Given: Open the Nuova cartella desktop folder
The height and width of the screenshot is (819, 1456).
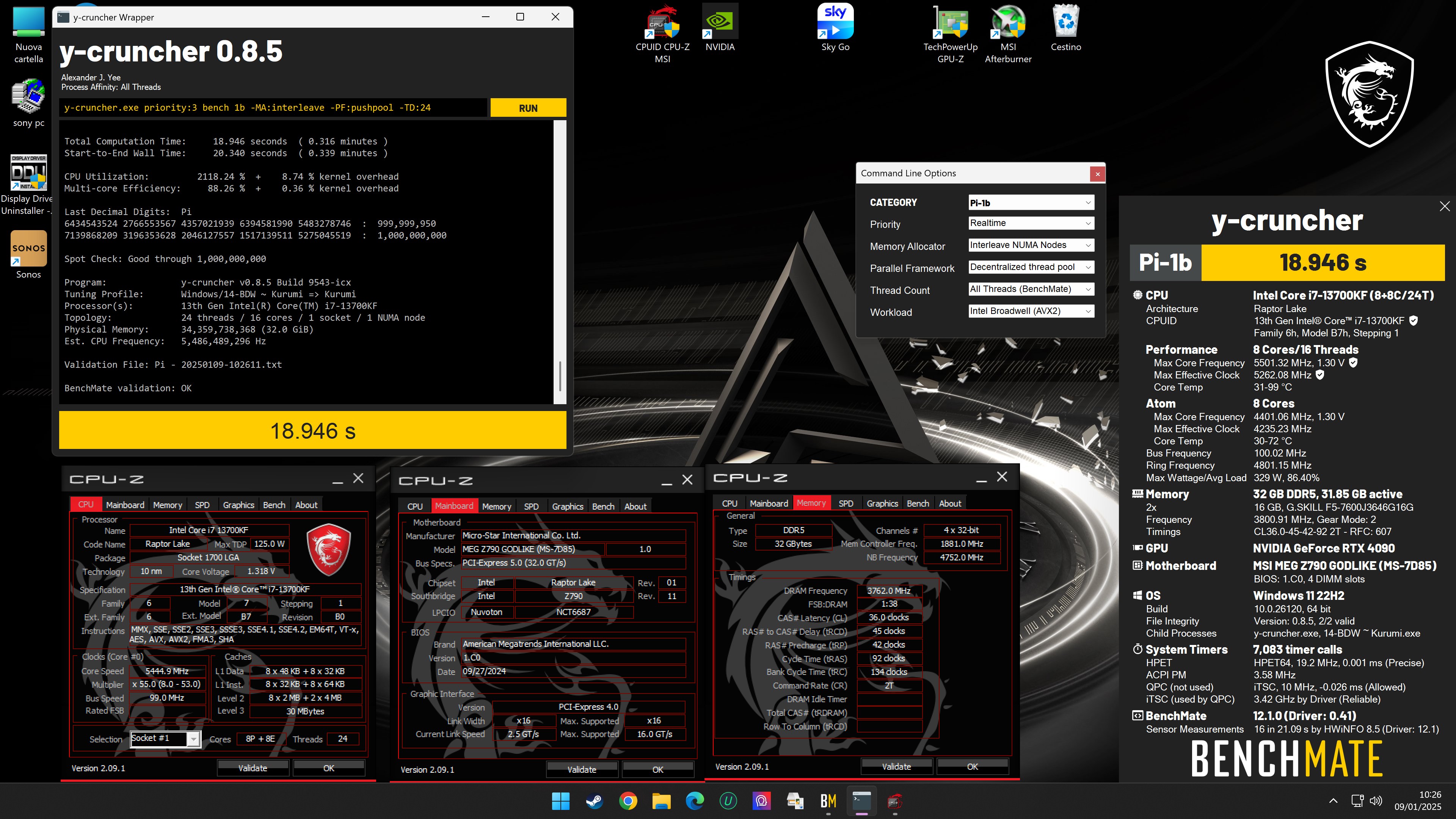Looking at the screenshot, I should tap(28, 35).
